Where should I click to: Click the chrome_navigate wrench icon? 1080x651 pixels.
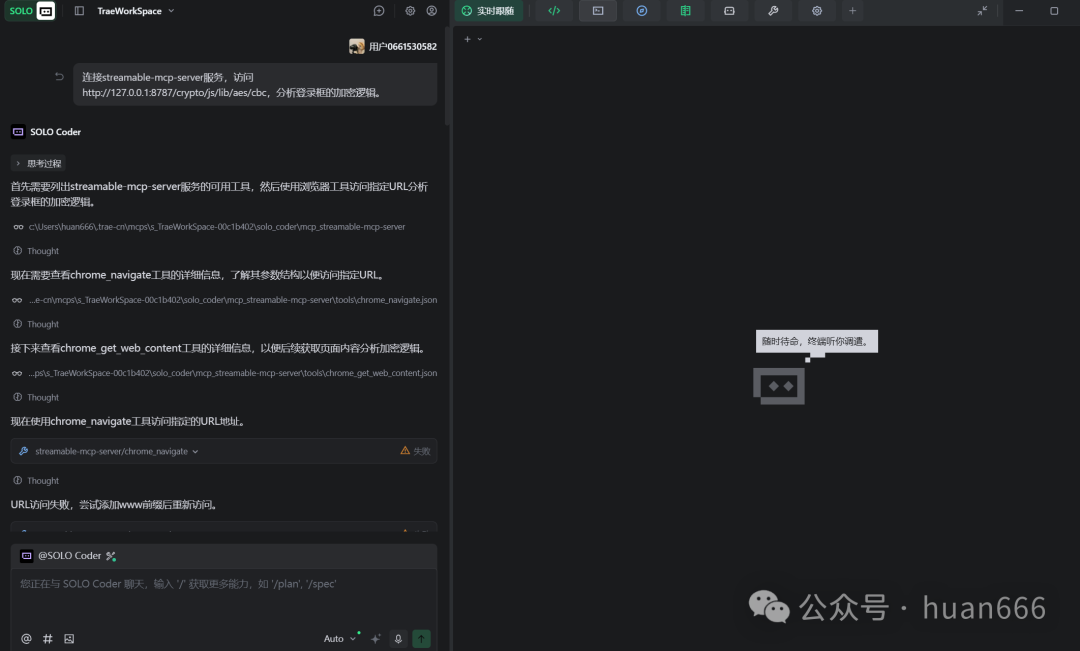23,451
